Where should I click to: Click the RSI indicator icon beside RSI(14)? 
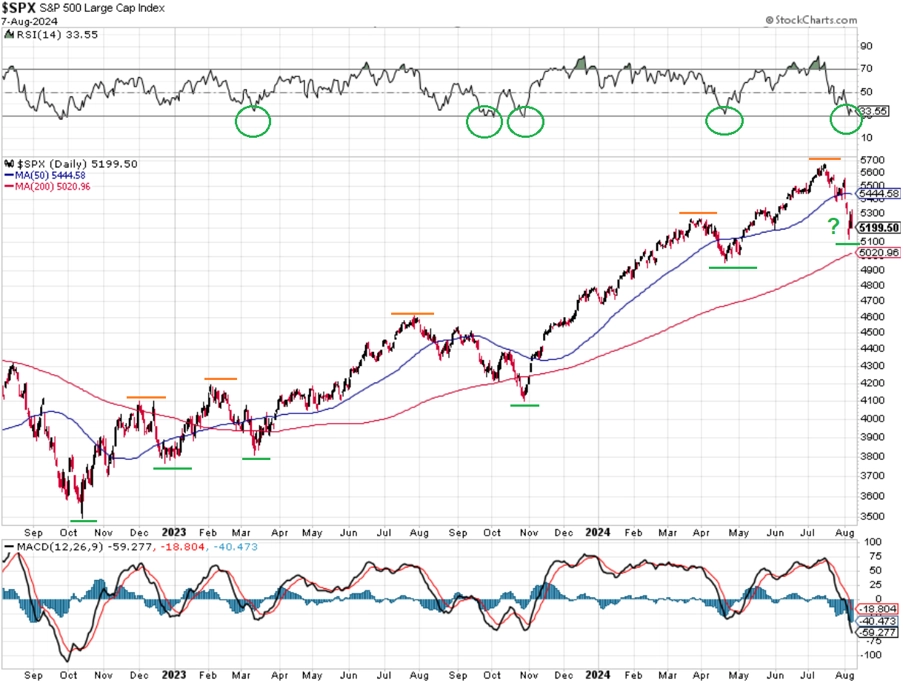[x=9, y=35]
